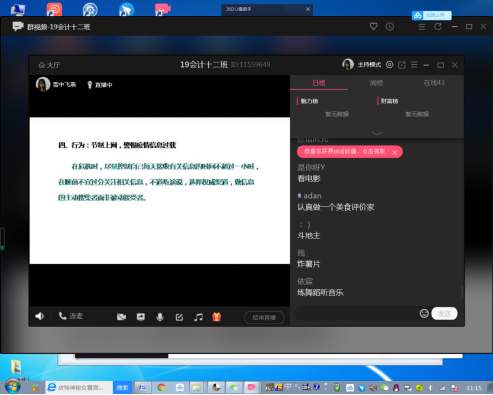
Task: Open the Chrome icon in taskbar
Action: (161, 387)
